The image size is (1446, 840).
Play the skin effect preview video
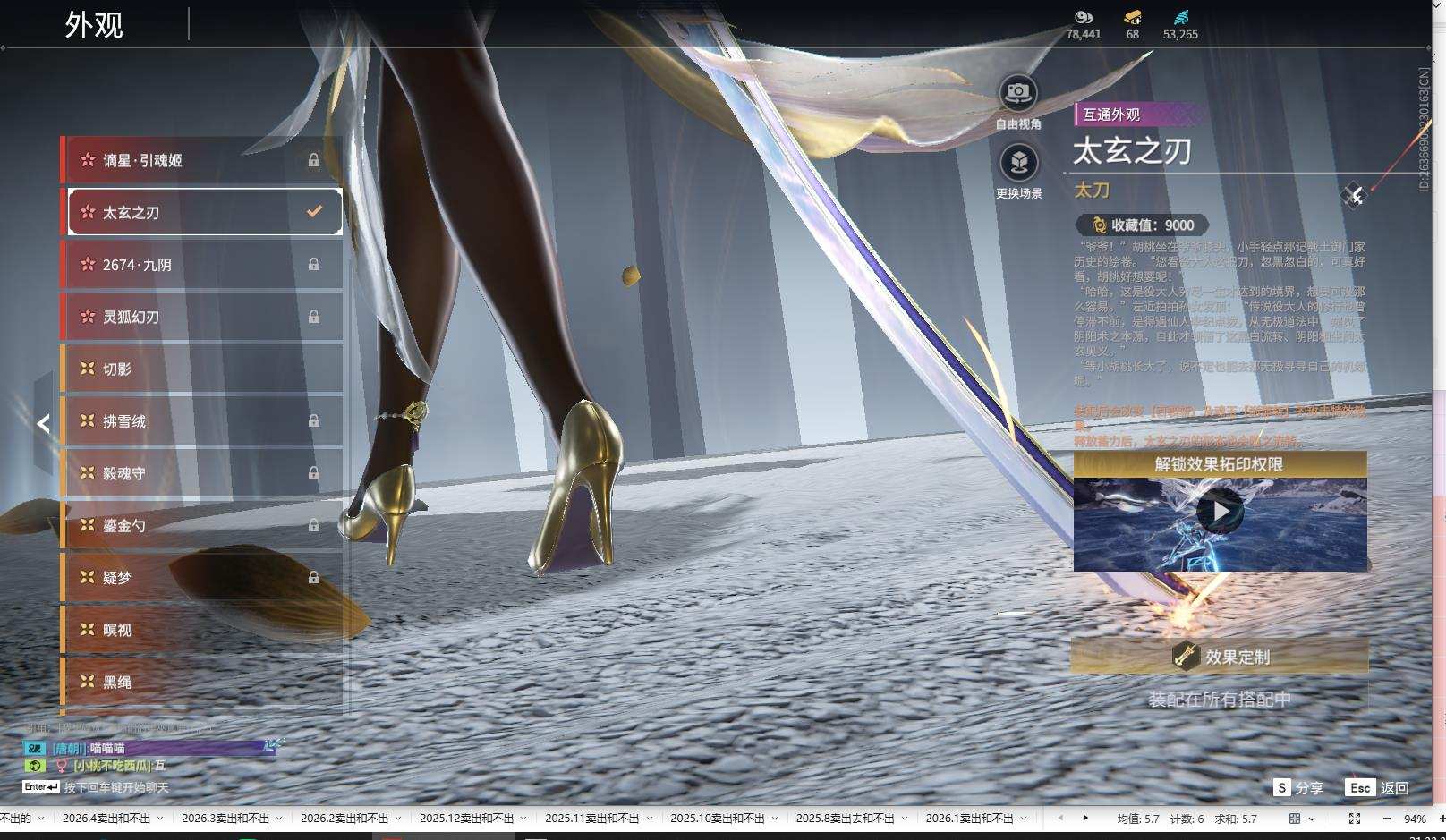click(1220, 511)
